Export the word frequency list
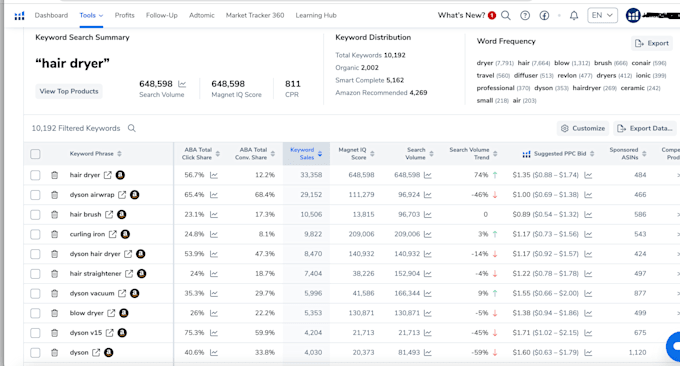 (652, 43)
